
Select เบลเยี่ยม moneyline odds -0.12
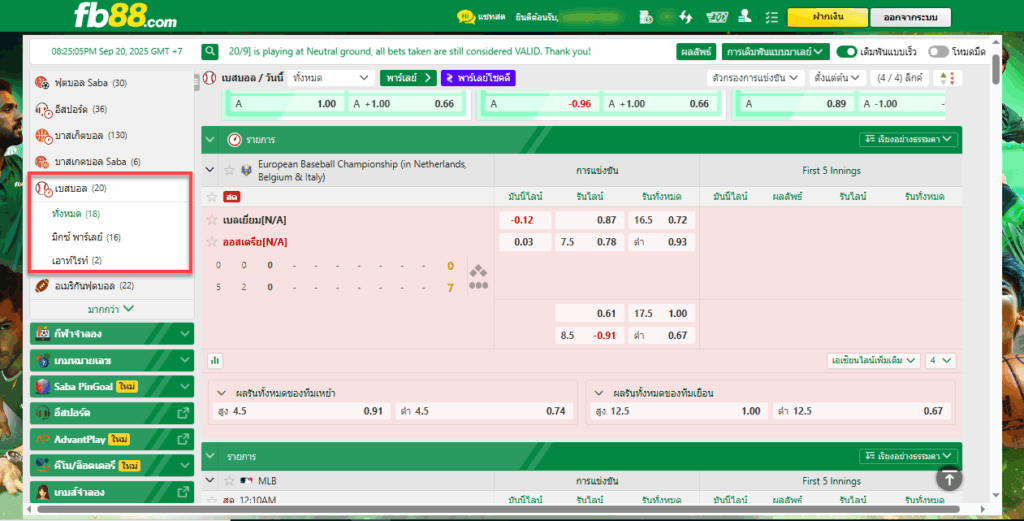[525, 220]
